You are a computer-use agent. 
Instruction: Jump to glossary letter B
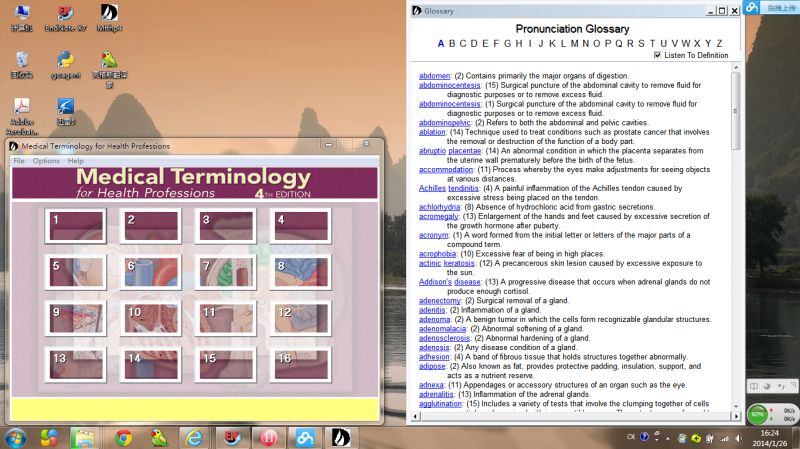click(452, 43)
